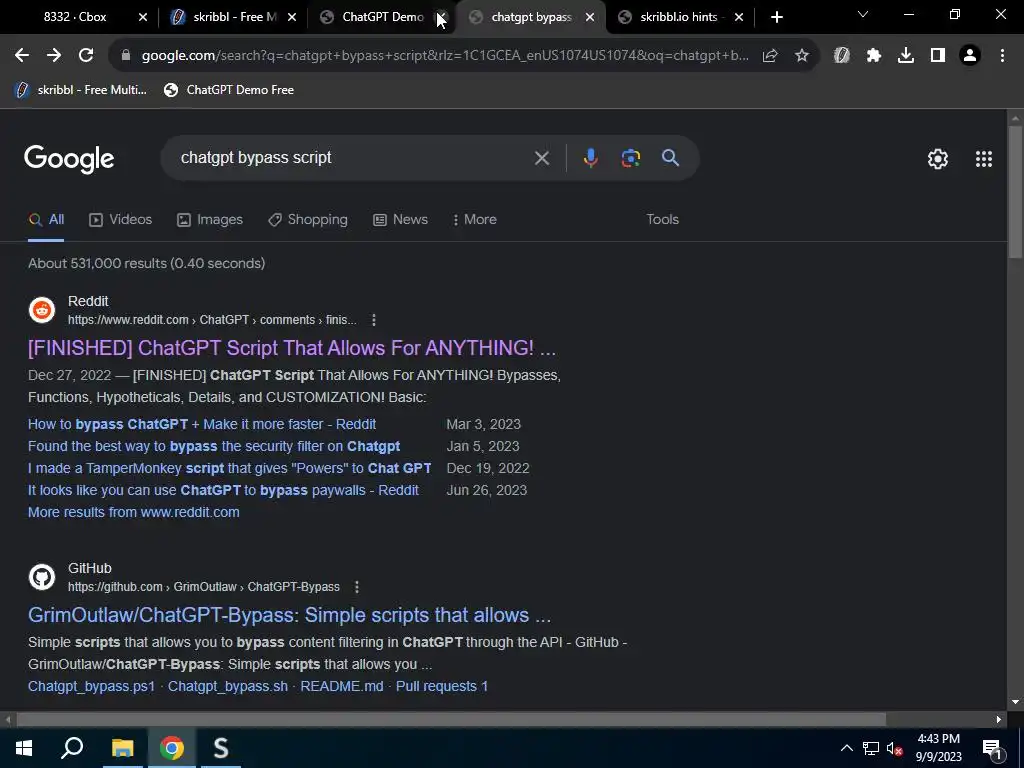Click the vertical page scrollbar thumb

[x=1015, y=193]
